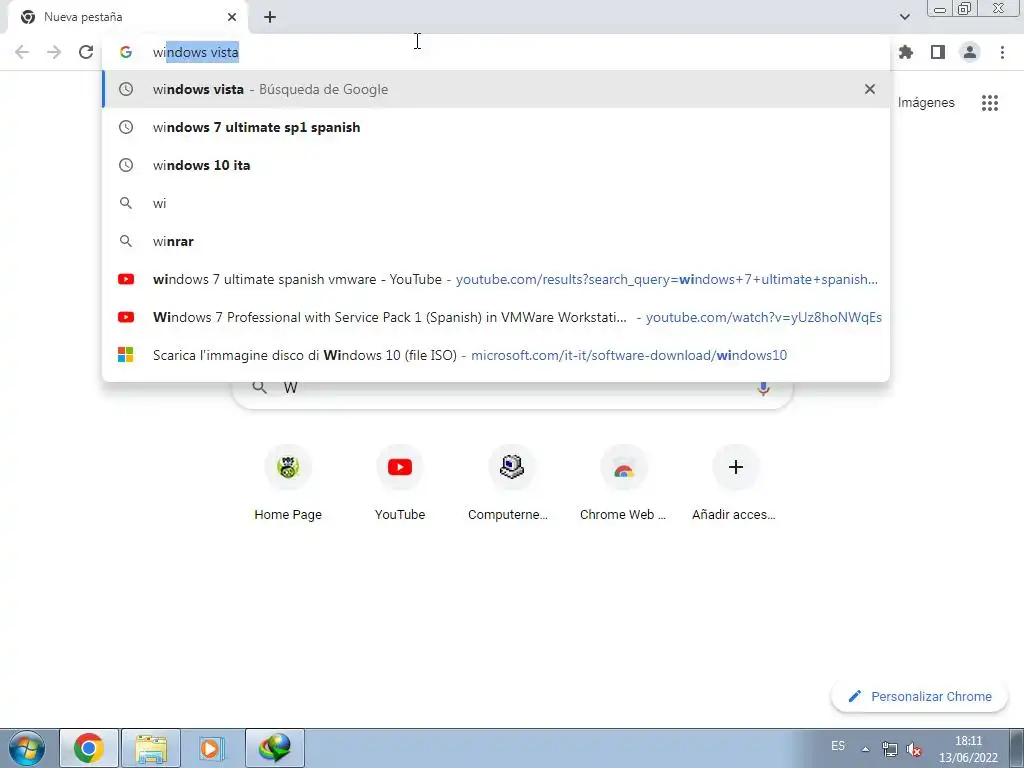The image size is (1024, 768).
Task: Open the taskbar clock 18:11
Action: coord(968,749)
